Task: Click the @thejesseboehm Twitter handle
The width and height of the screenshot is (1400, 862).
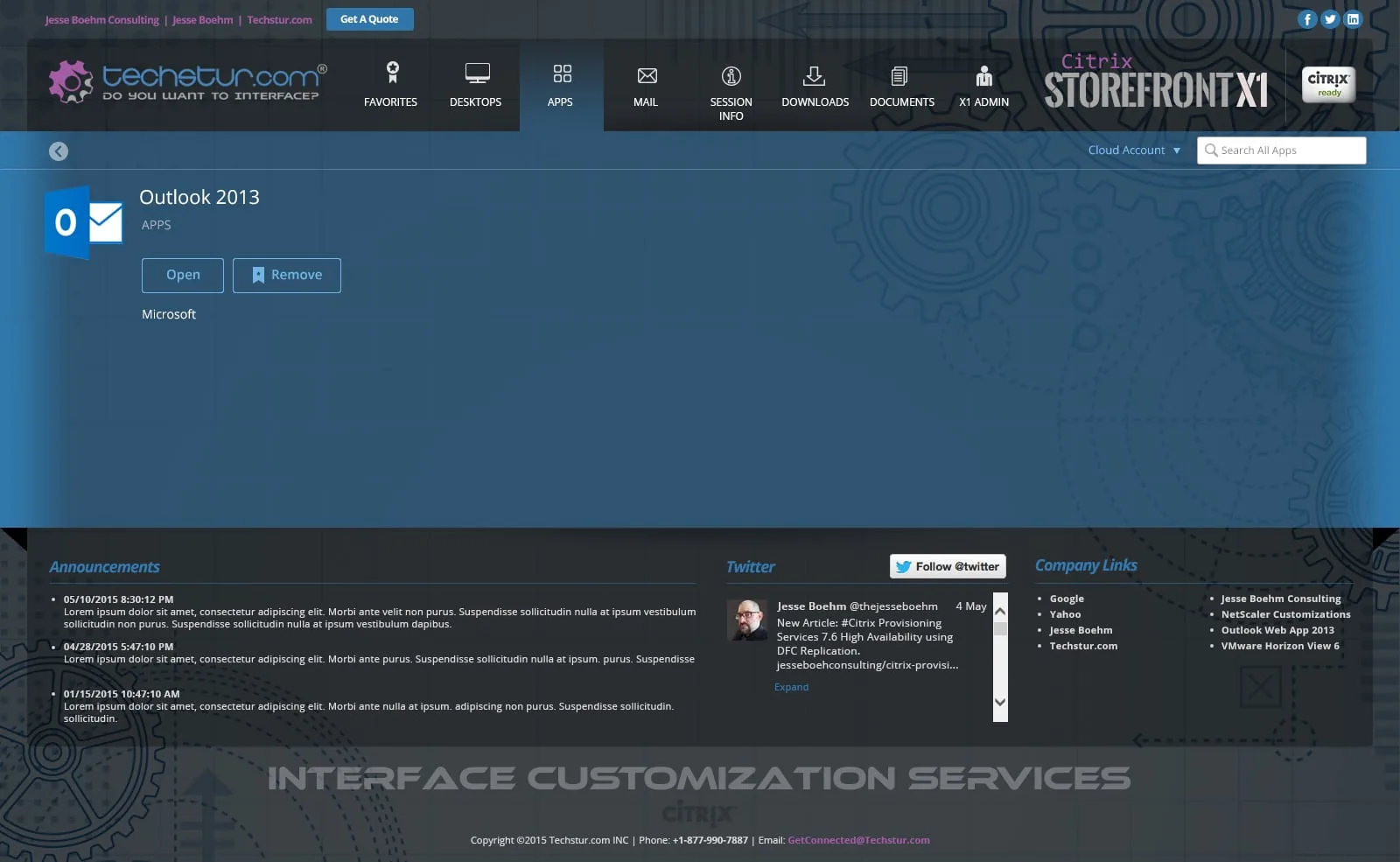Action: tap(893, 606)
